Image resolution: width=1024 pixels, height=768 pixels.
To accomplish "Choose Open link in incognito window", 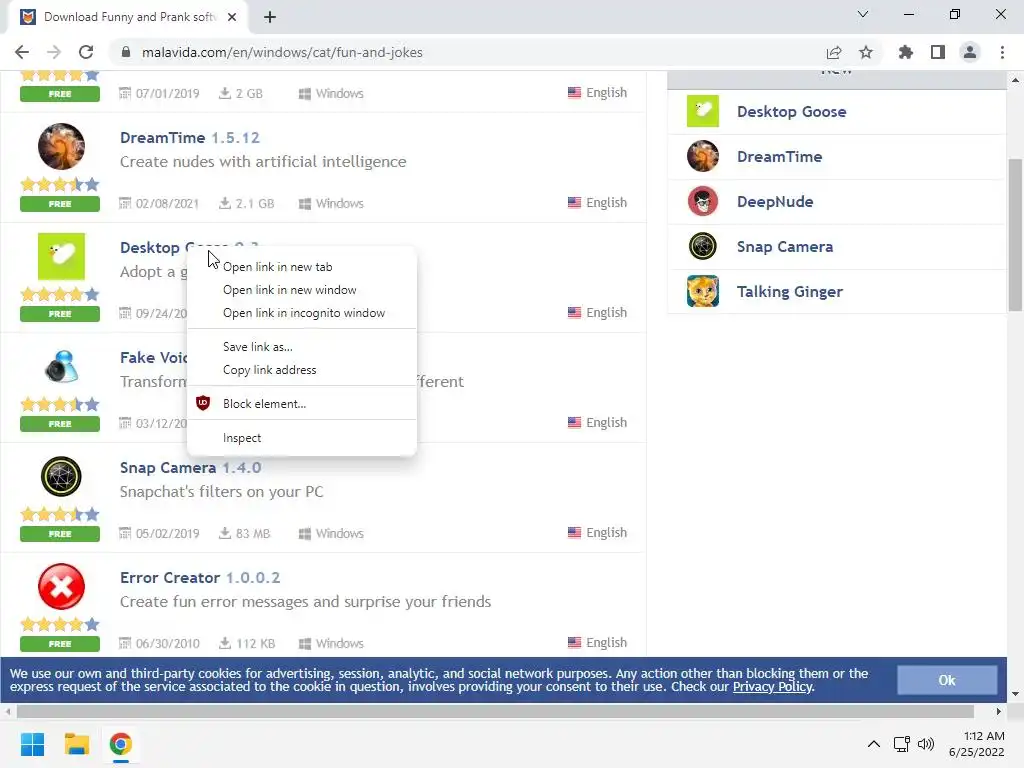I will pyautogui.click(x=302, y=313).
